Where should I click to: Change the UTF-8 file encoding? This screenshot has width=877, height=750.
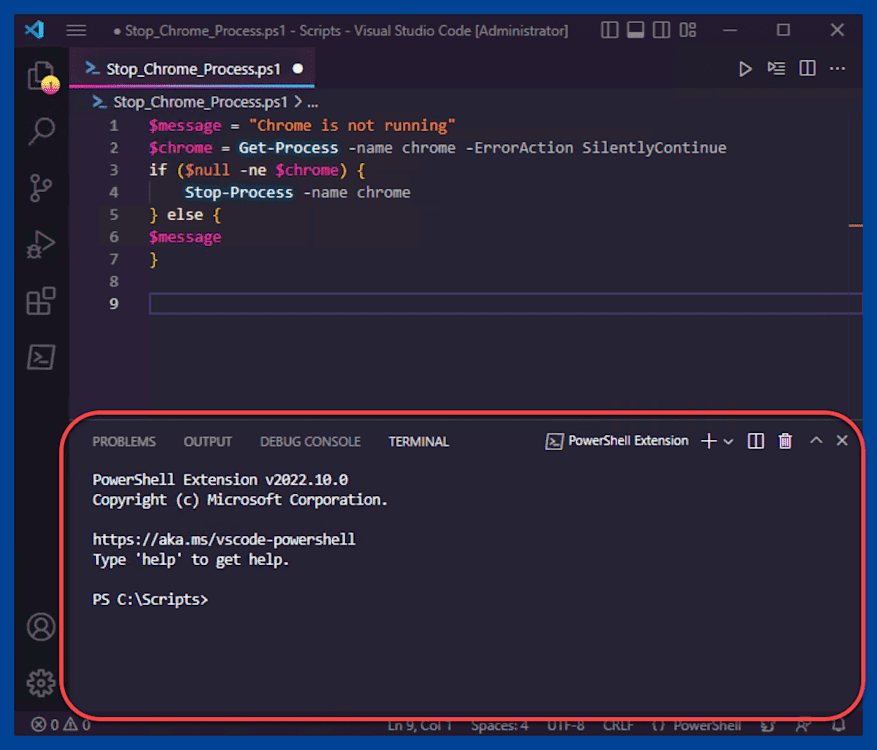pyautogui.click(x=565, y=725)
